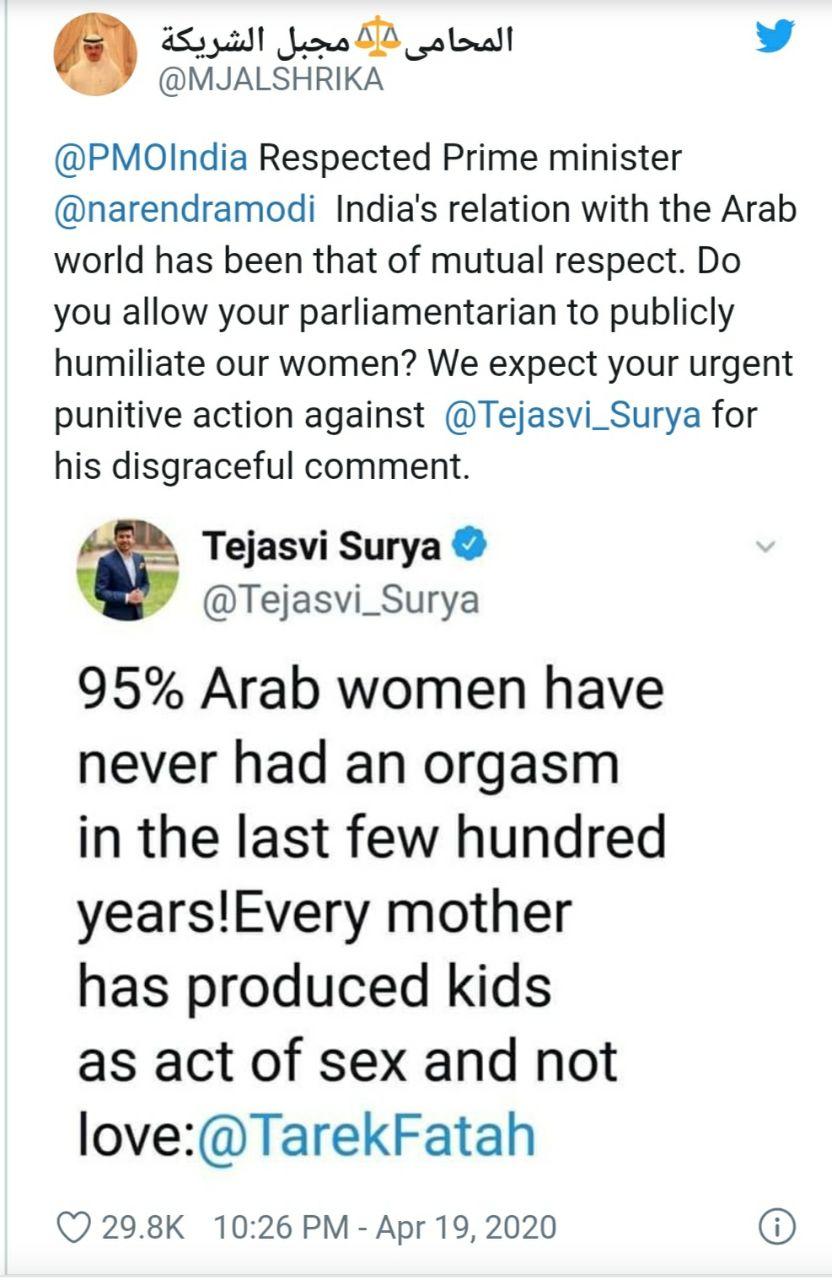Select the Arabic display name of author
This screenshot has height=1280, width=832.
click(340, 40)
